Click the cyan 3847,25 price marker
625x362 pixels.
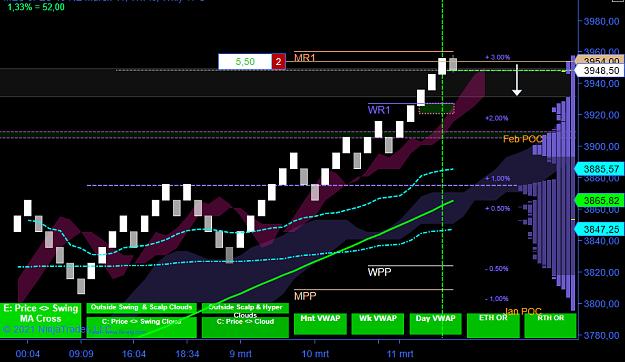(598, 229)
